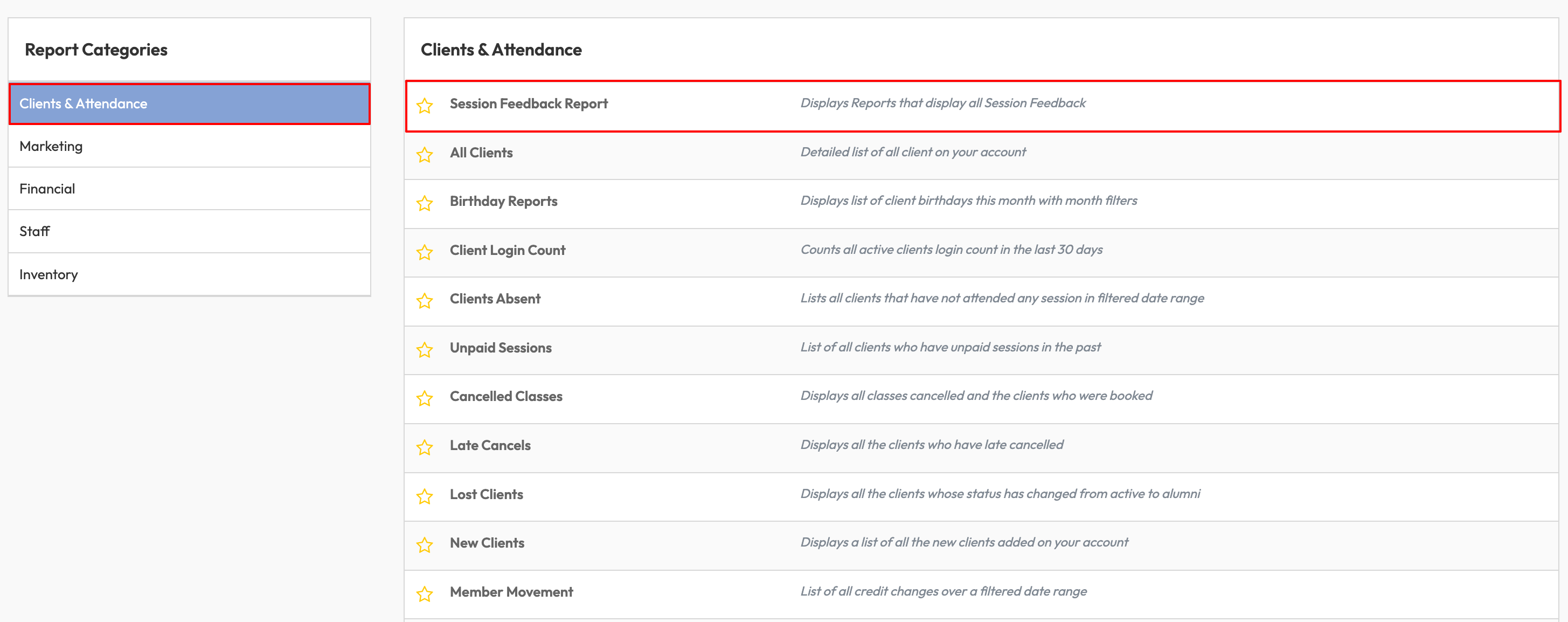This screenshot has height=622, width=1568.
Task: Toggle the star beside Client Login Count
Action: (x=424, y=252)
